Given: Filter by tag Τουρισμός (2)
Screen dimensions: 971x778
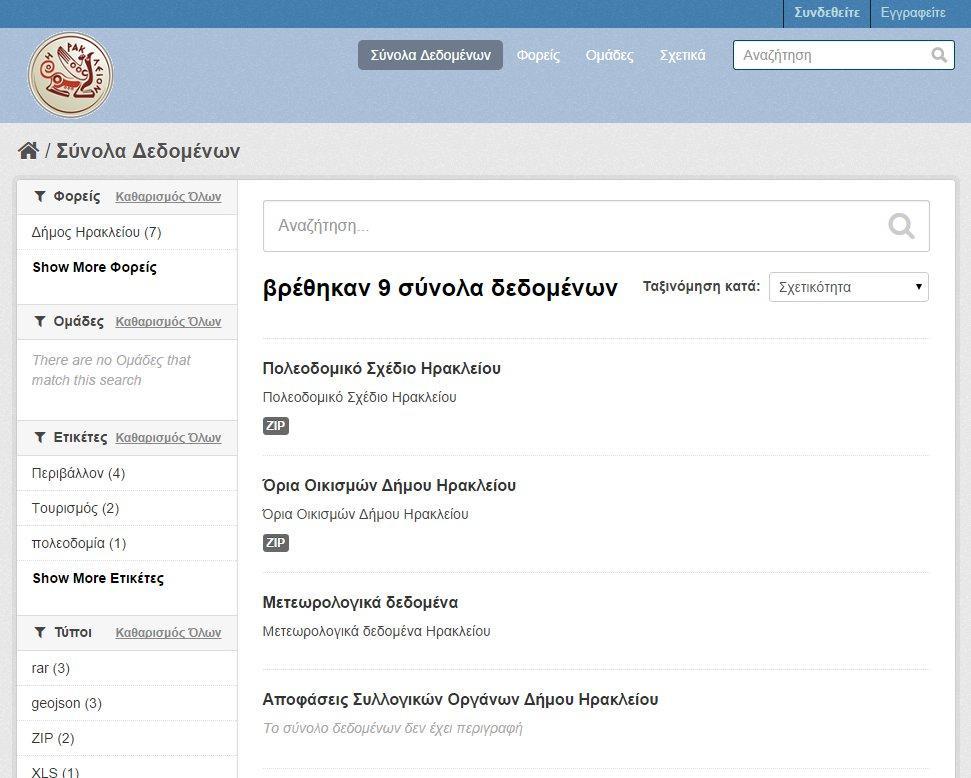Looking at the screenshot, I should pyautogui.click(x=127, y=509).
